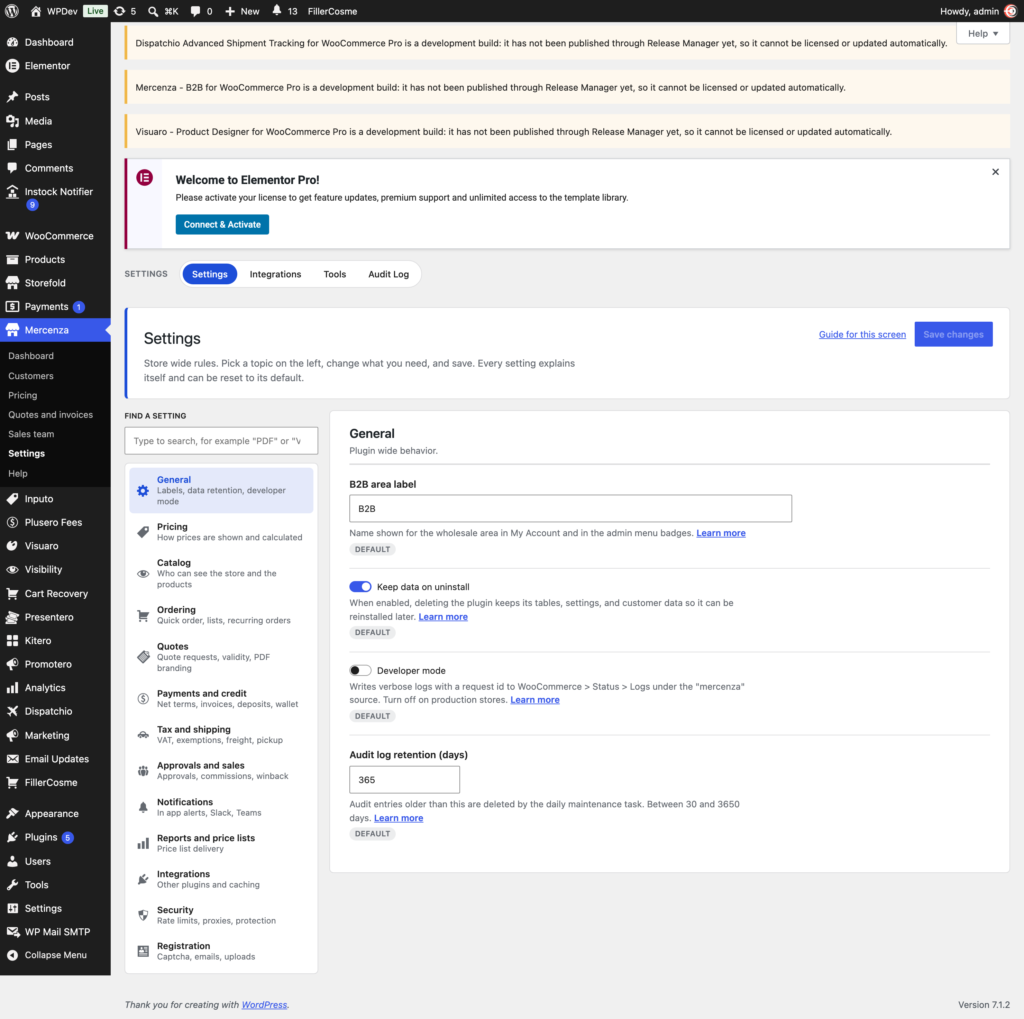Open the WordPress logo menu
The image size is (1024, 1019).
[x=12, y=11]
